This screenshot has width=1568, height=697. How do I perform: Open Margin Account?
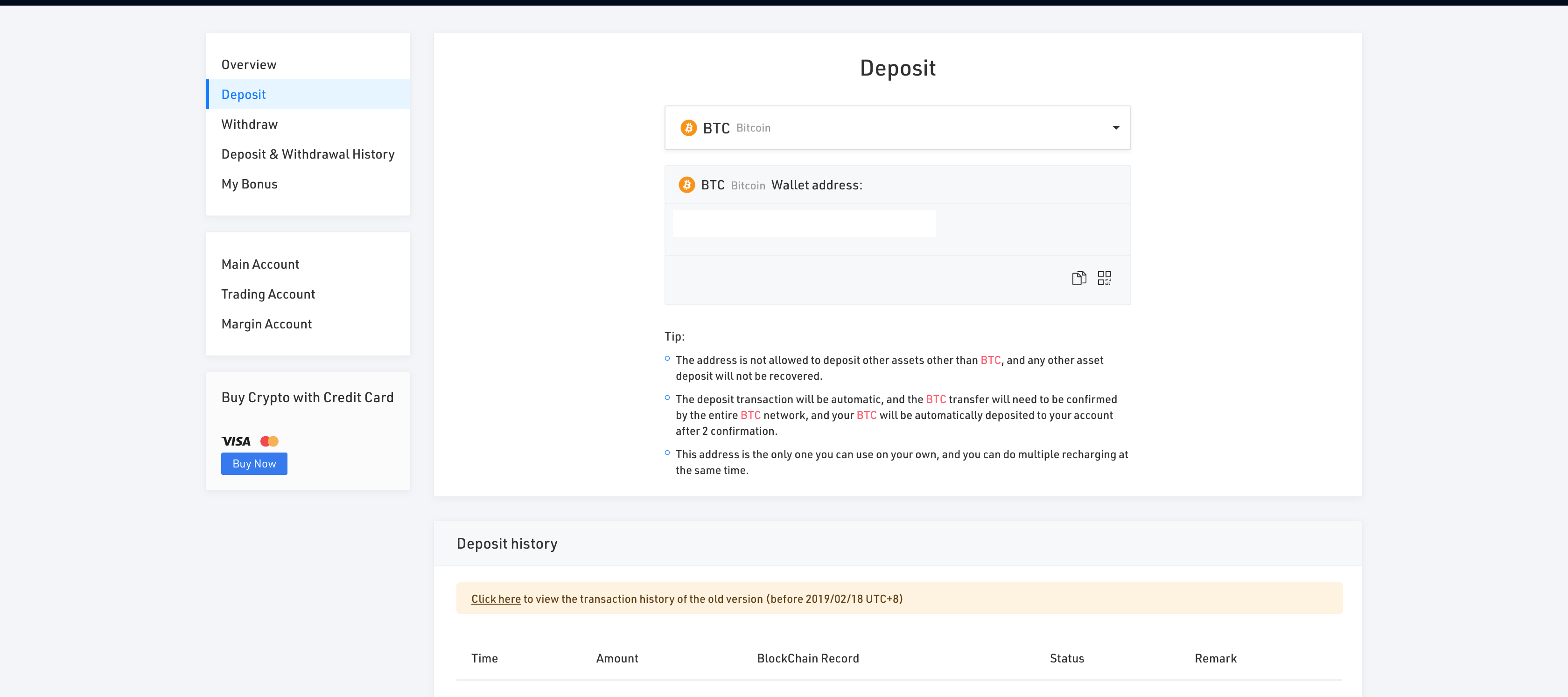(266, 324)
